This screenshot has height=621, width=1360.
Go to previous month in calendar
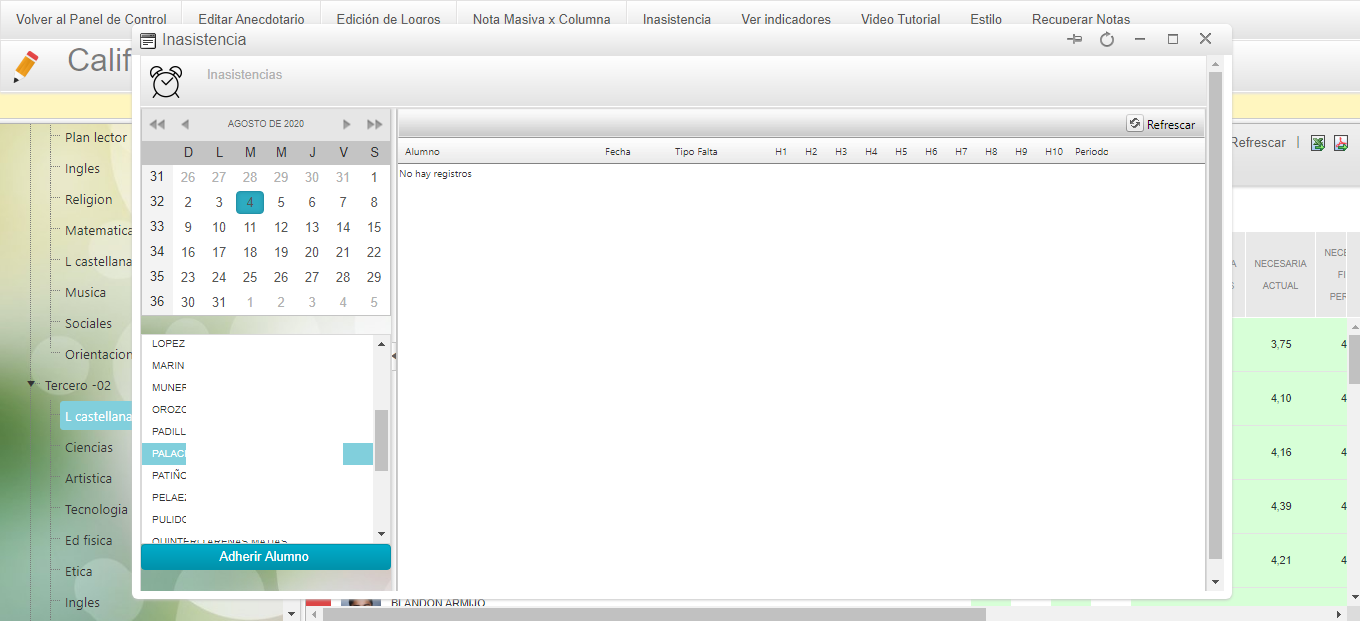[185, 124]
